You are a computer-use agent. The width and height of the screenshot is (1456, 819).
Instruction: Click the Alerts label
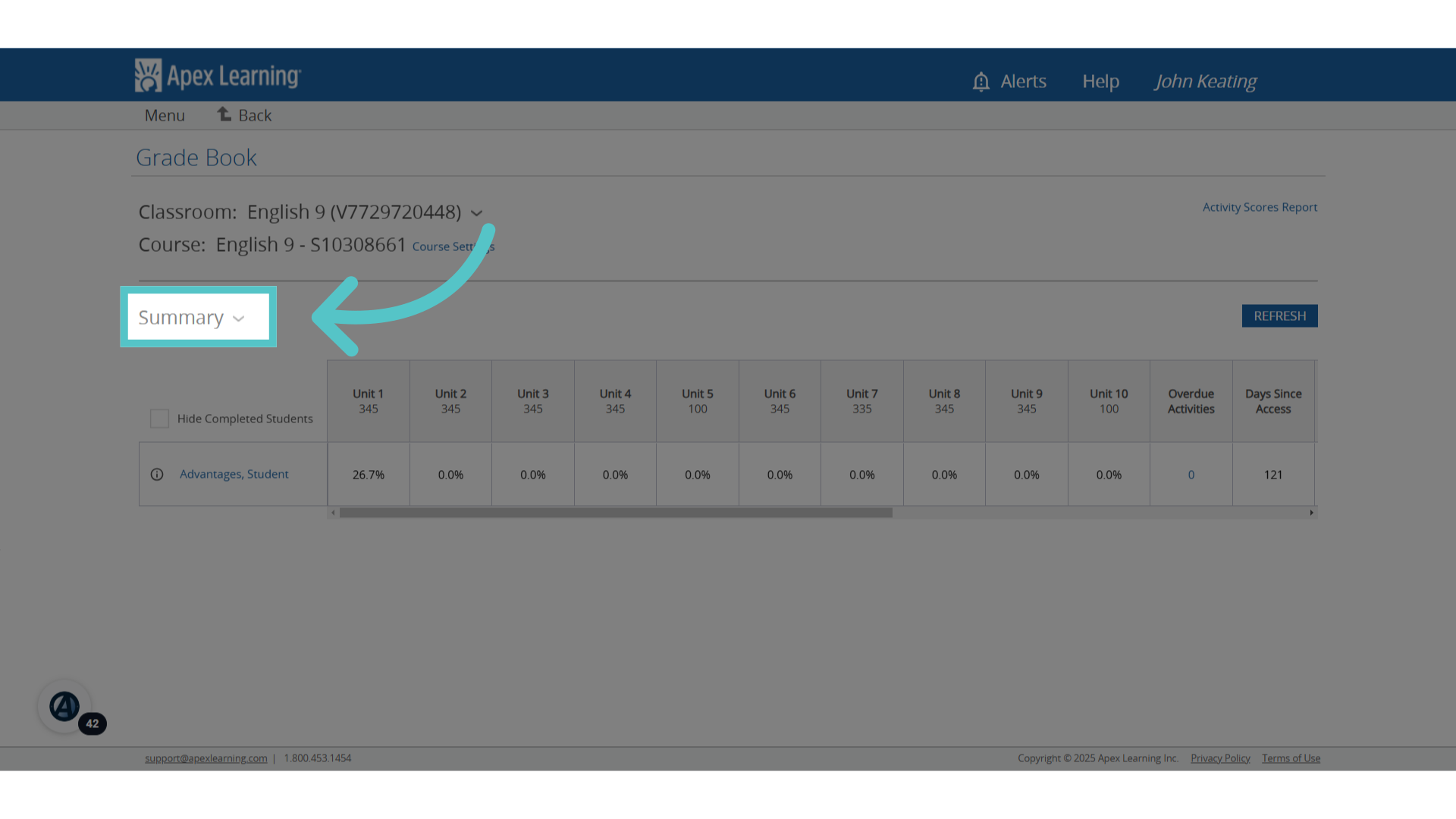coord(1023,81)
